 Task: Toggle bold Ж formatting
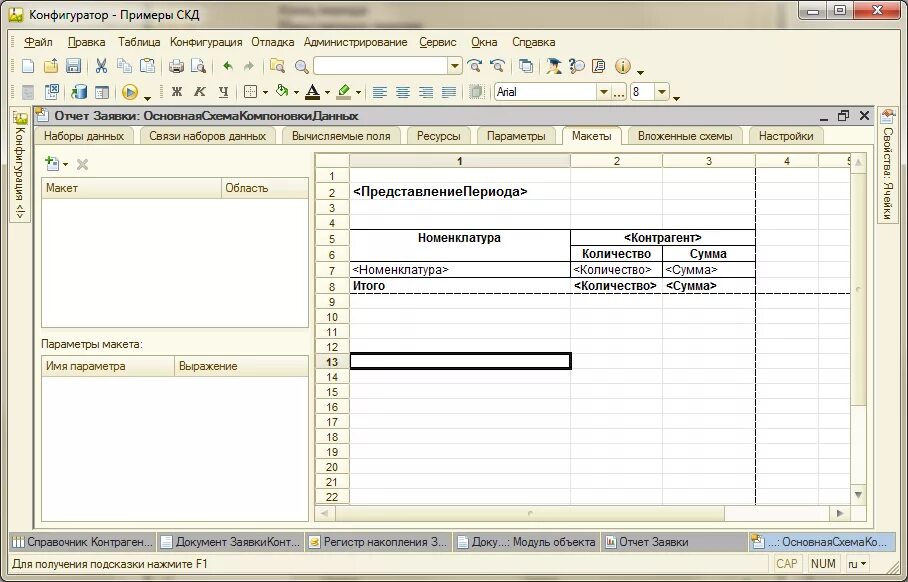(177, 92)
